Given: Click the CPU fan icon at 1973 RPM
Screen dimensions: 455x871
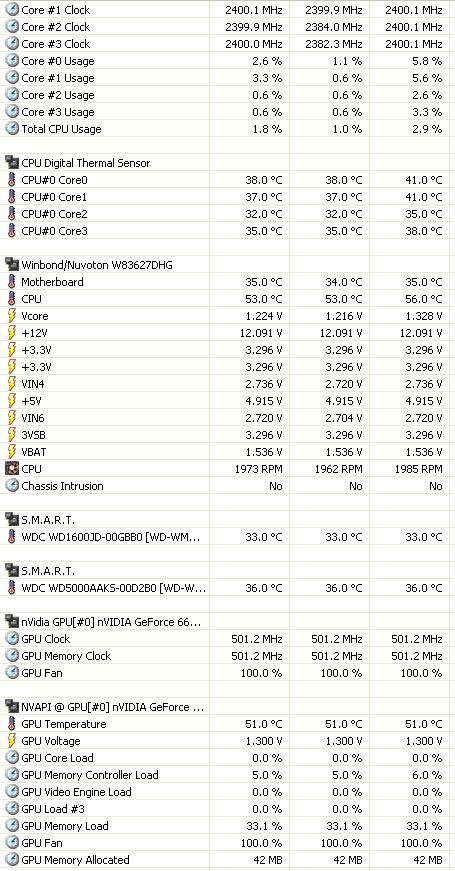Looking at the screenshot, I should [x=12, y=469].
